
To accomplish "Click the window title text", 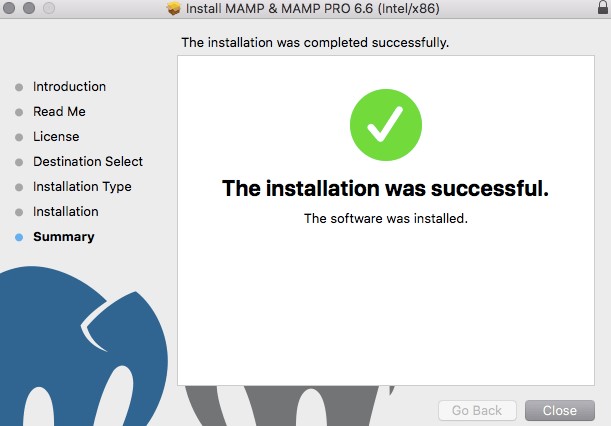I will pyautogui.click(x=313, y=8).
